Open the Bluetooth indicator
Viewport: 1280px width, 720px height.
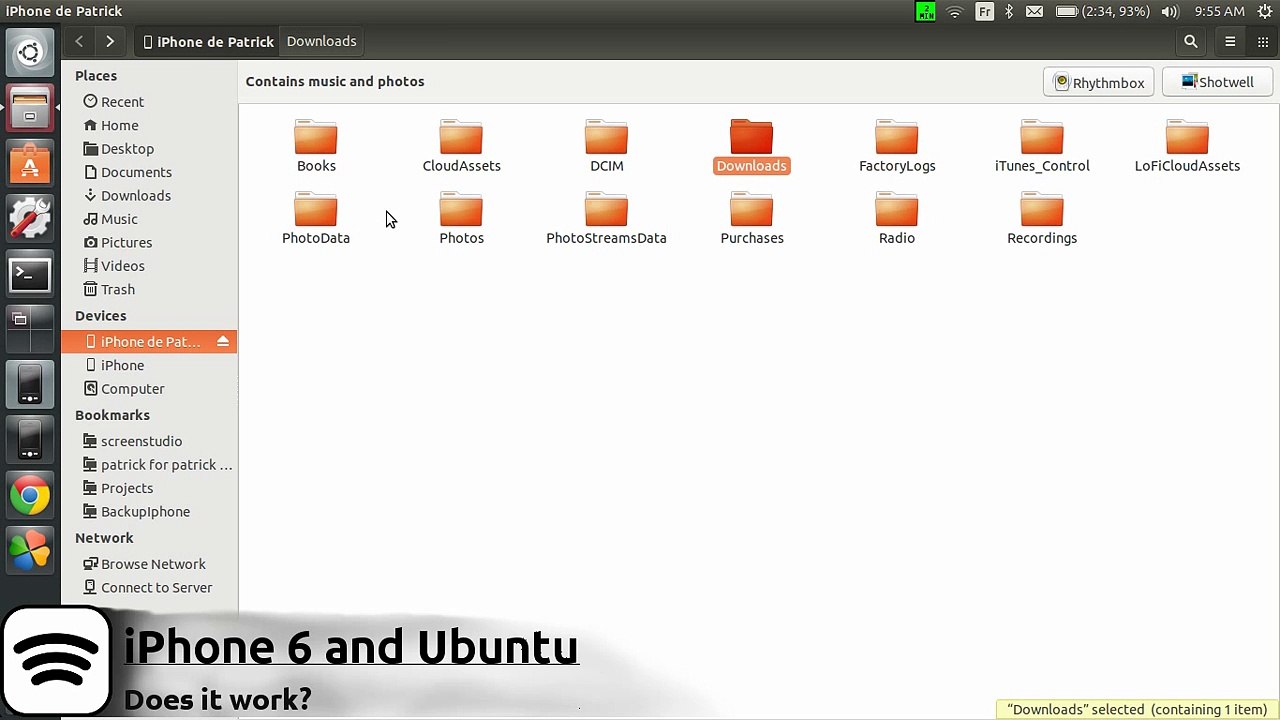[x=1009, y=11]
